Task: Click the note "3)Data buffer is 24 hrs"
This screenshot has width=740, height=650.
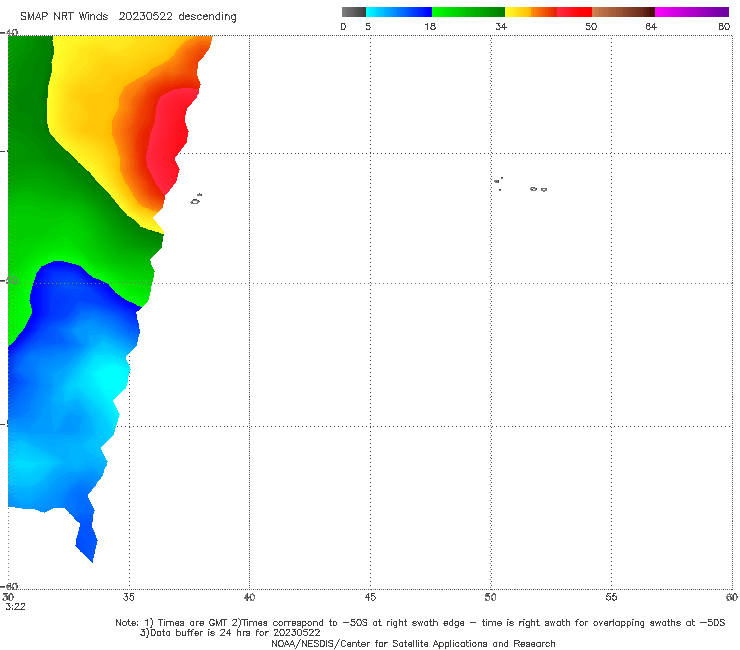Action: (x=230, y=633)
